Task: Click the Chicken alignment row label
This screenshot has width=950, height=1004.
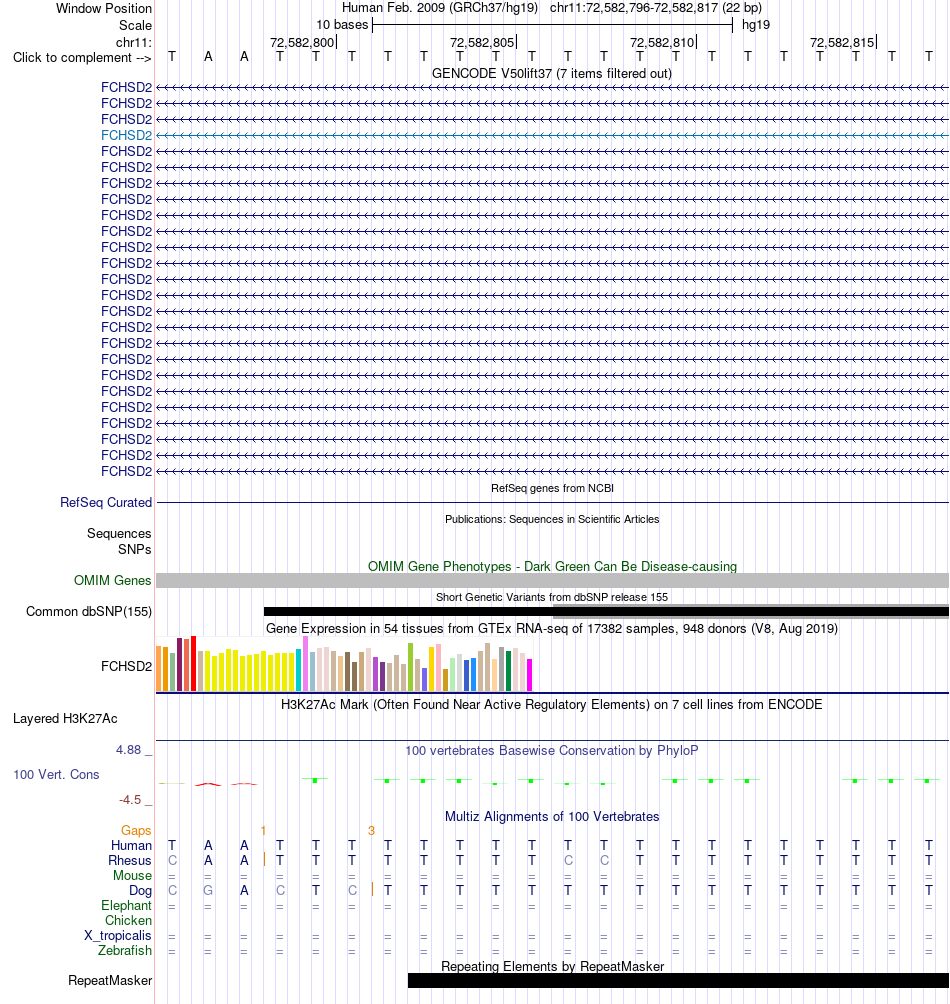Action: (x=129, y=920)
